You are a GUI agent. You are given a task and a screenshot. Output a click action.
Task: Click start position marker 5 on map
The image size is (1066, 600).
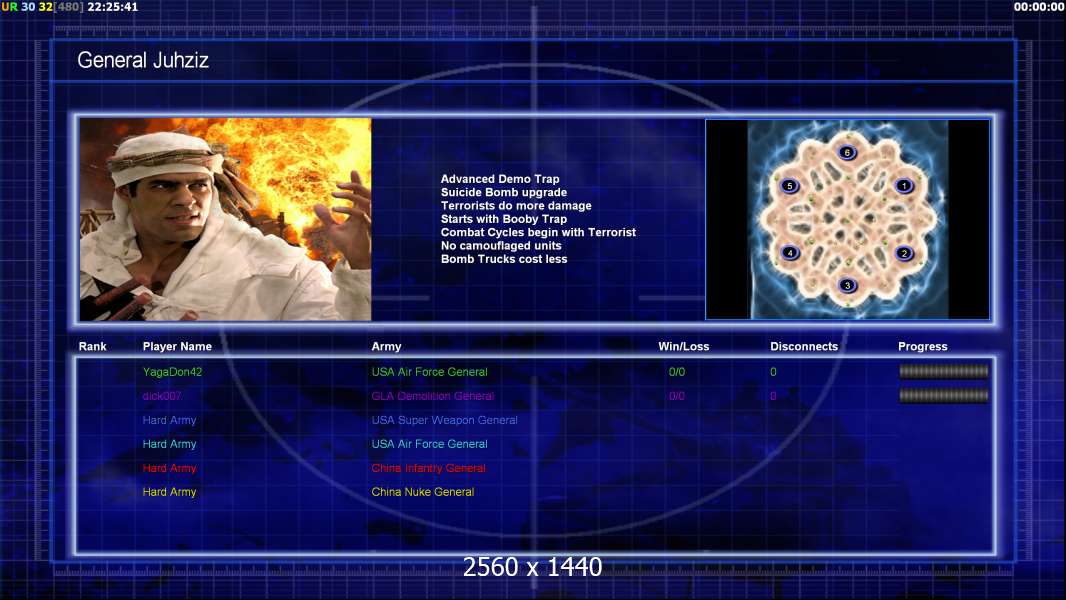789,185
